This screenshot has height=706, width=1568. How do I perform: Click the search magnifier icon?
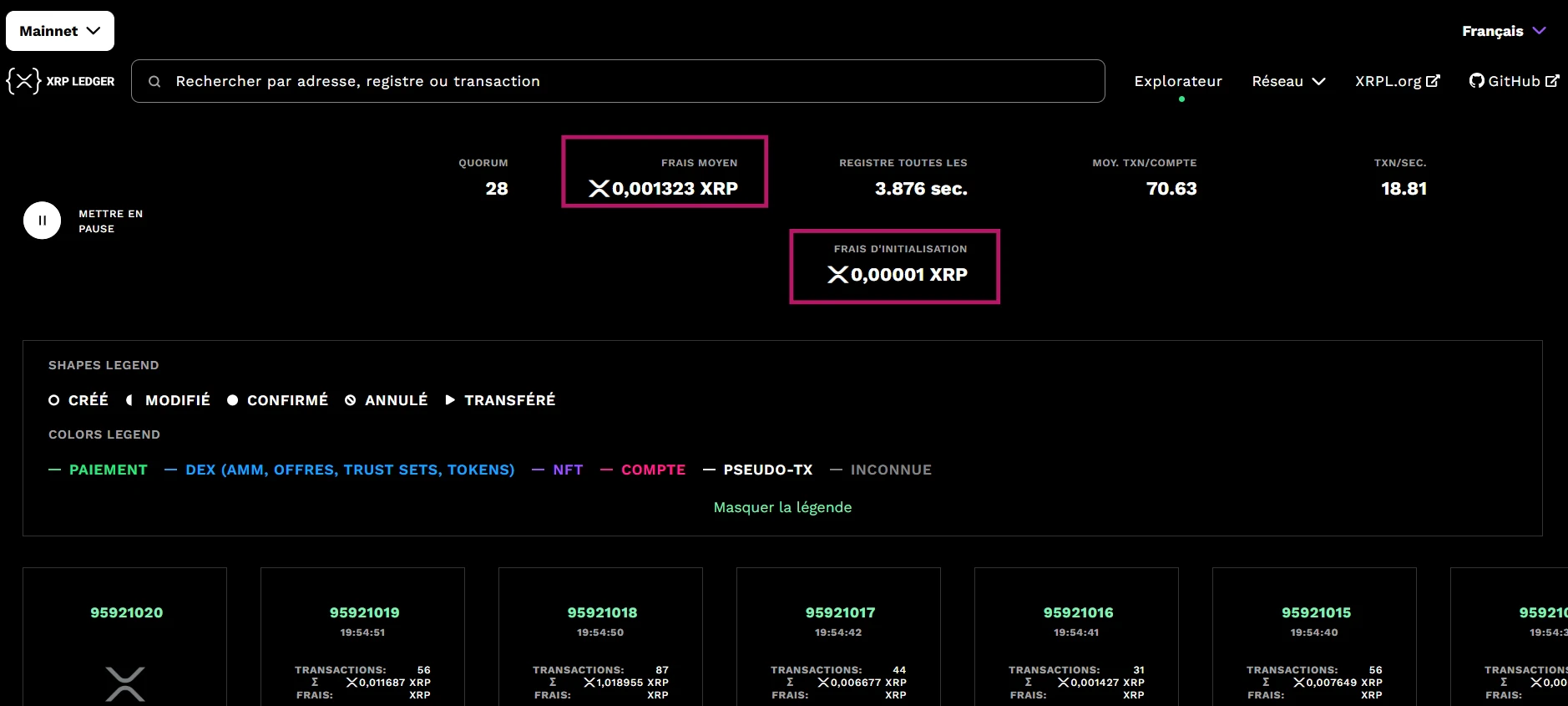click(x=154, y=81)
